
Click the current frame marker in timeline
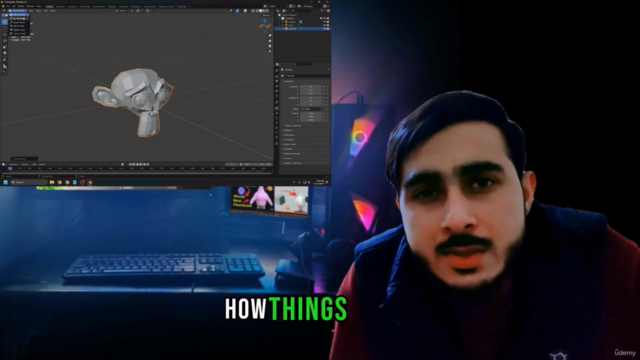pyautogui.click(x=10, y=169)
